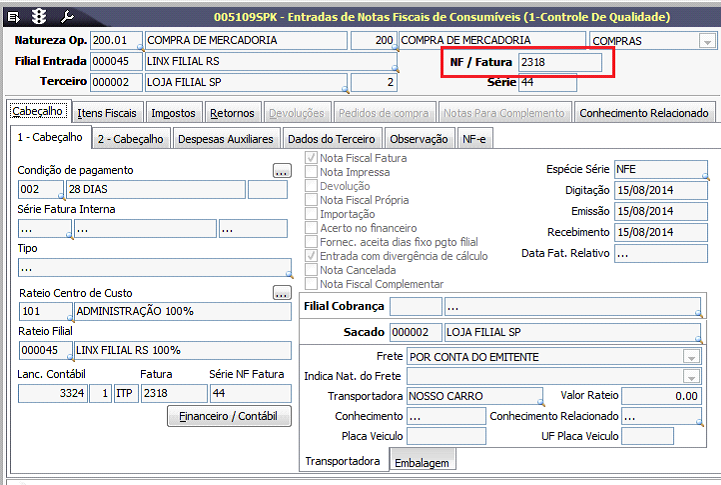Open the Indica Nat. do Frete dropdown
721x485 pixels.
(x=690, y=376)
